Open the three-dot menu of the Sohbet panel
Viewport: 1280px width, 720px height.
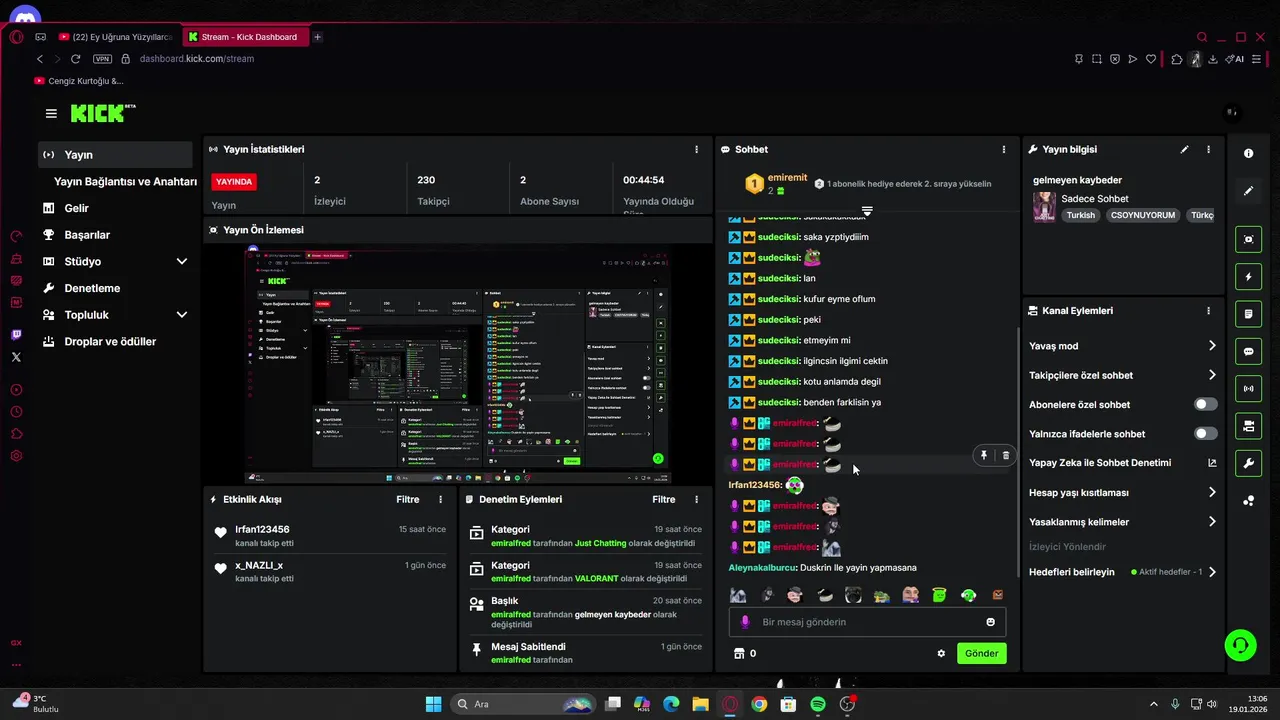point(1004,149)
